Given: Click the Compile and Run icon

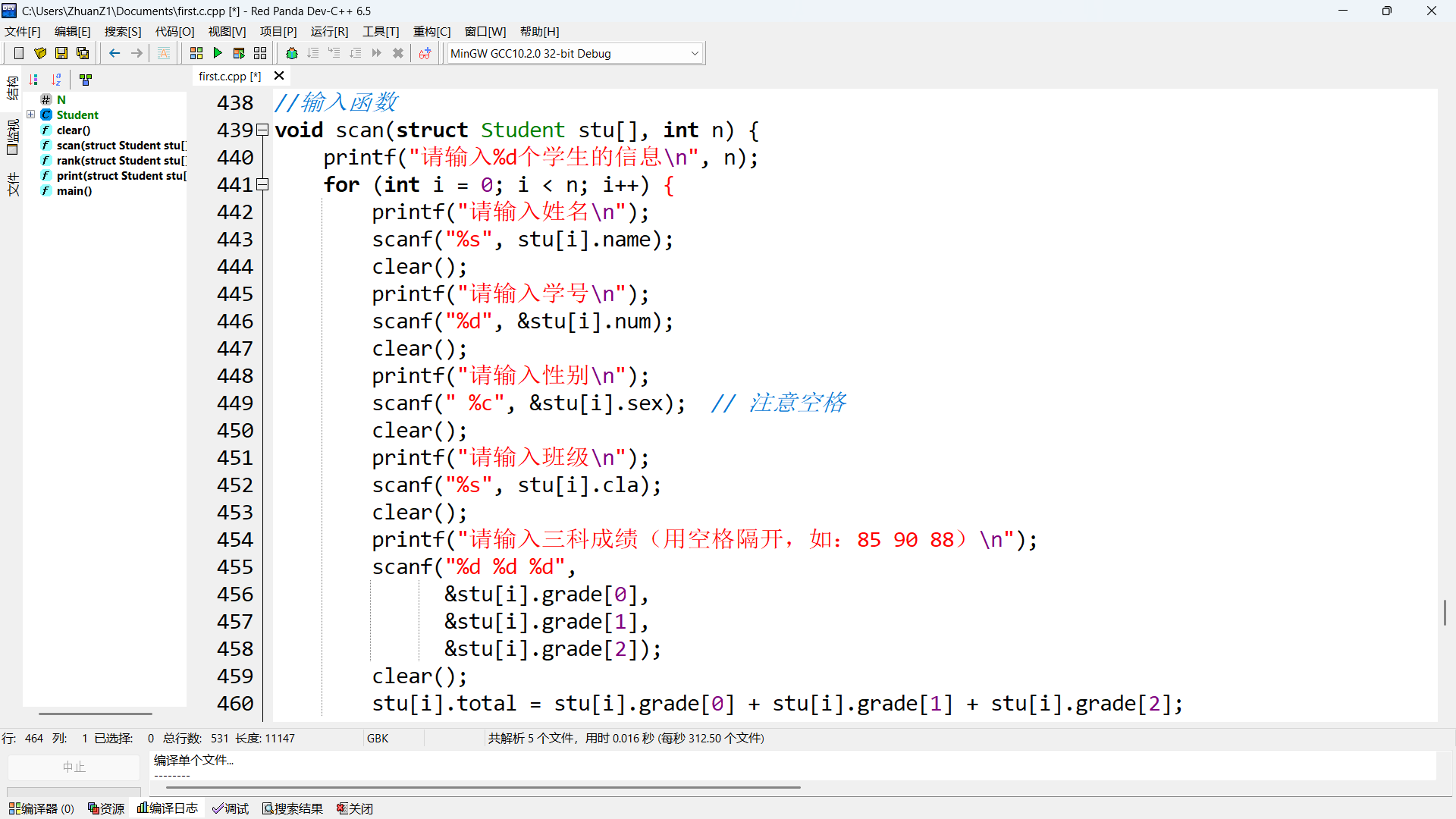Looking at the screenshot, I should (x=239, y=53).
